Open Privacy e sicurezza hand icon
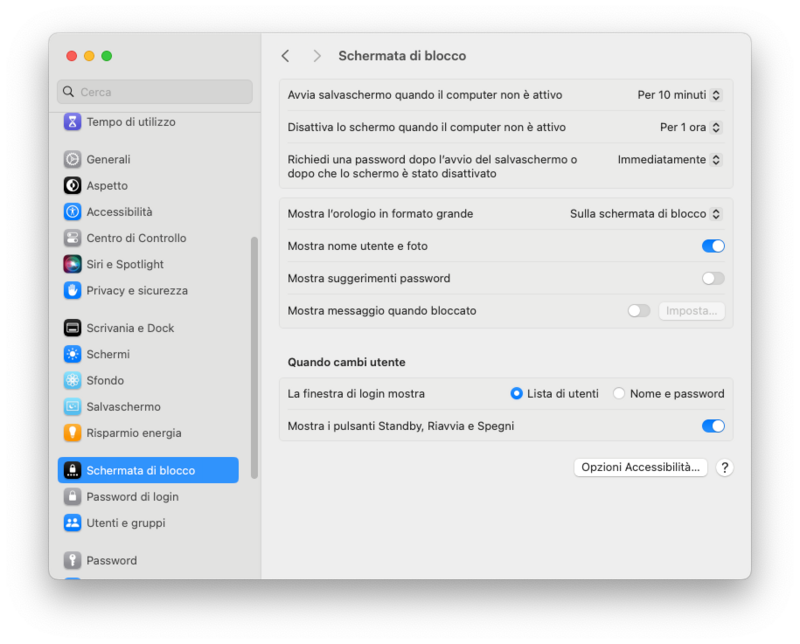This screenshot has width=800, height=644. 72,290
